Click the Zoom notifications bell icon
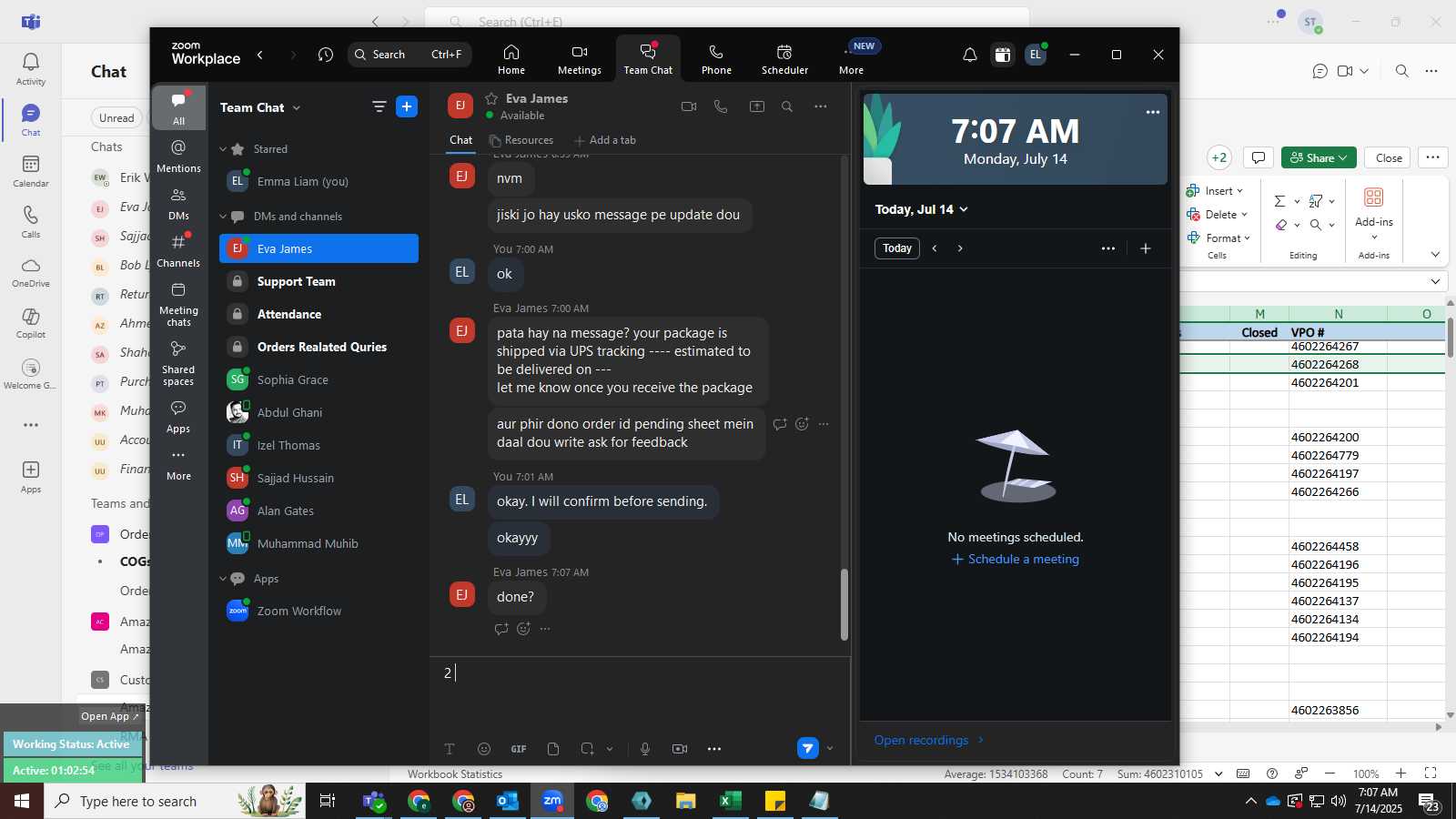Image resolution: width=1456 pixels, height=819 pixels. [970, 55]
